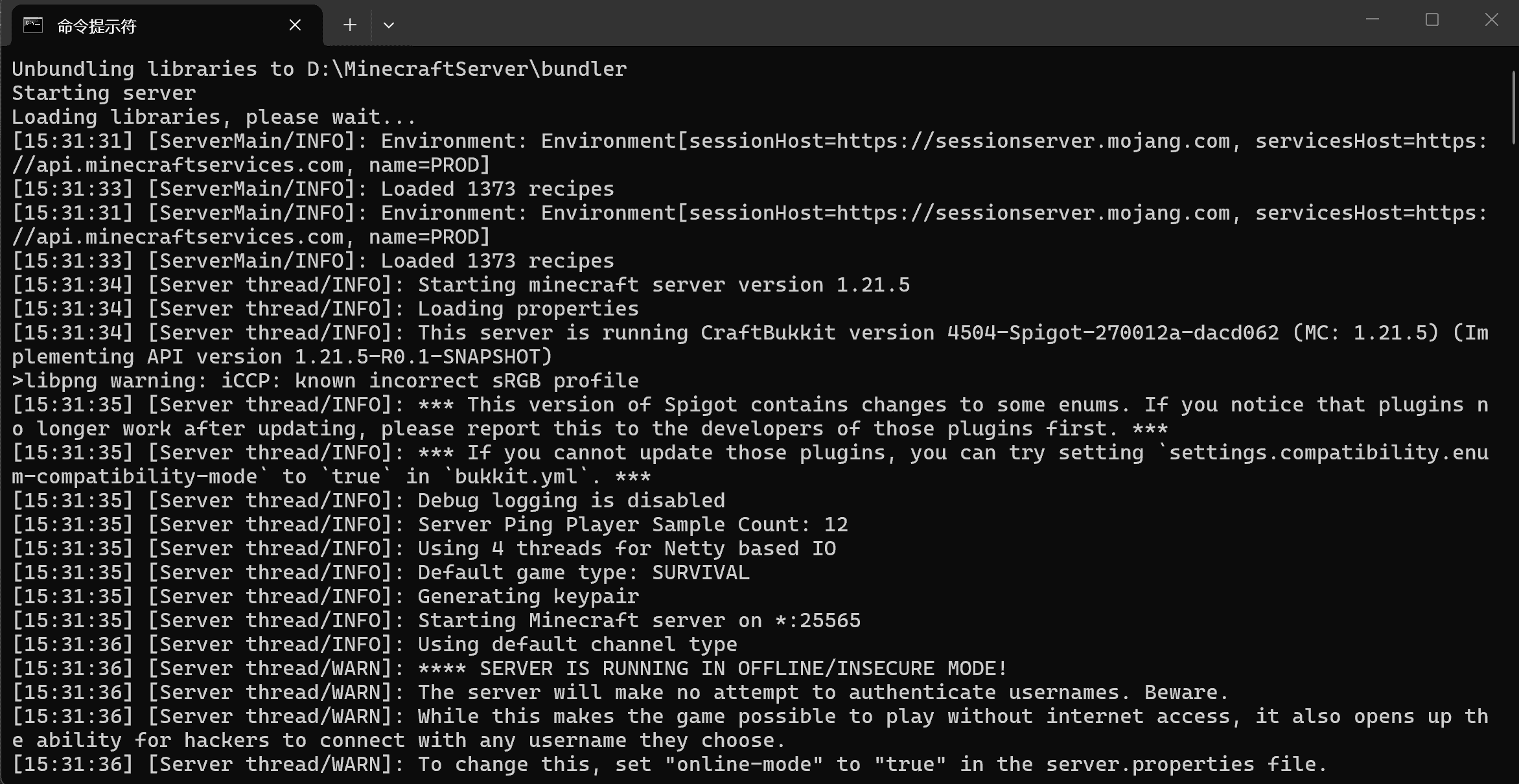The image size is (1519, 784).
Task: Click the "online-mode" text in last line
Action: (x=744, y=765)
